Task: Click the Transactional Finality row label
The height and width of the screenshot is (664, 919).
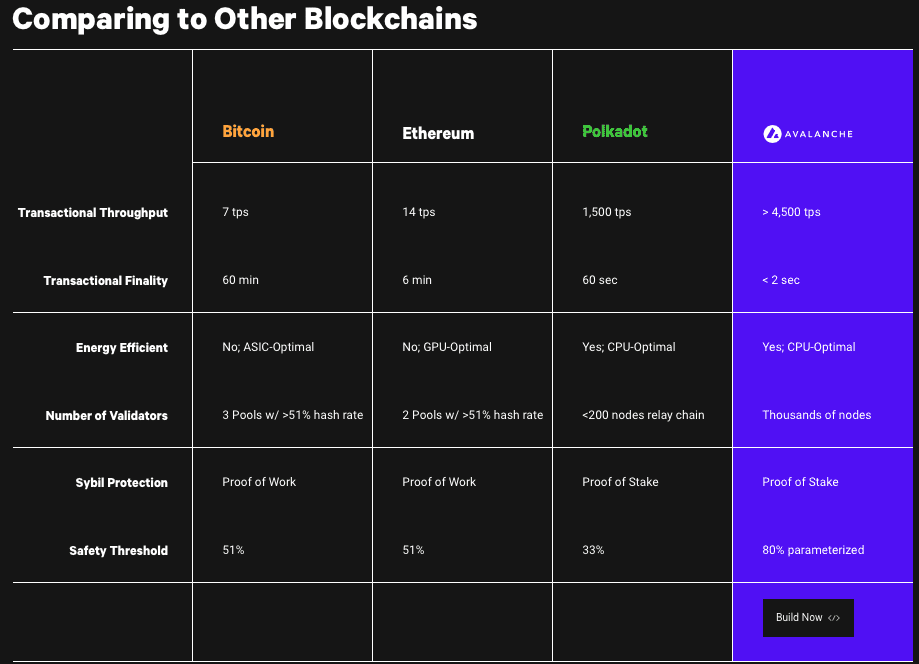Action: (106, 281)
